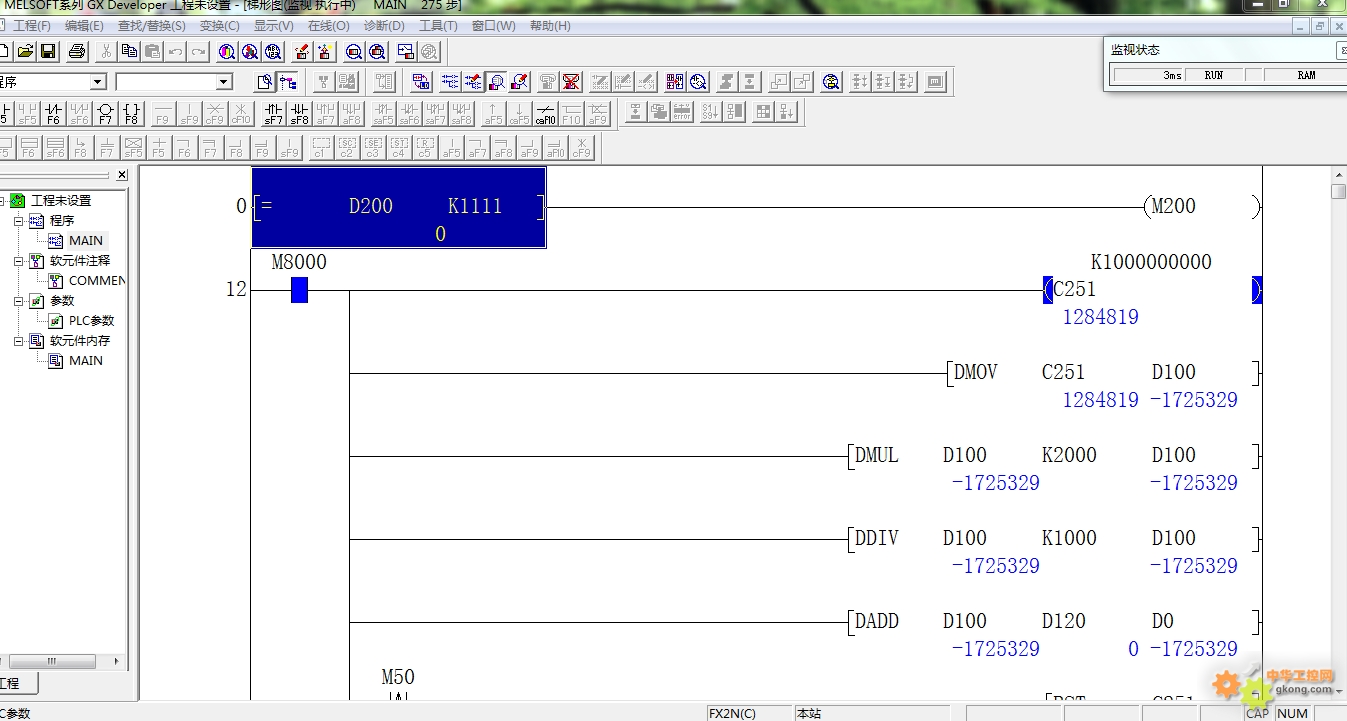Select the R reset step c5 icon
This screenshot has width=1347, height=721.
pos(424,149)
